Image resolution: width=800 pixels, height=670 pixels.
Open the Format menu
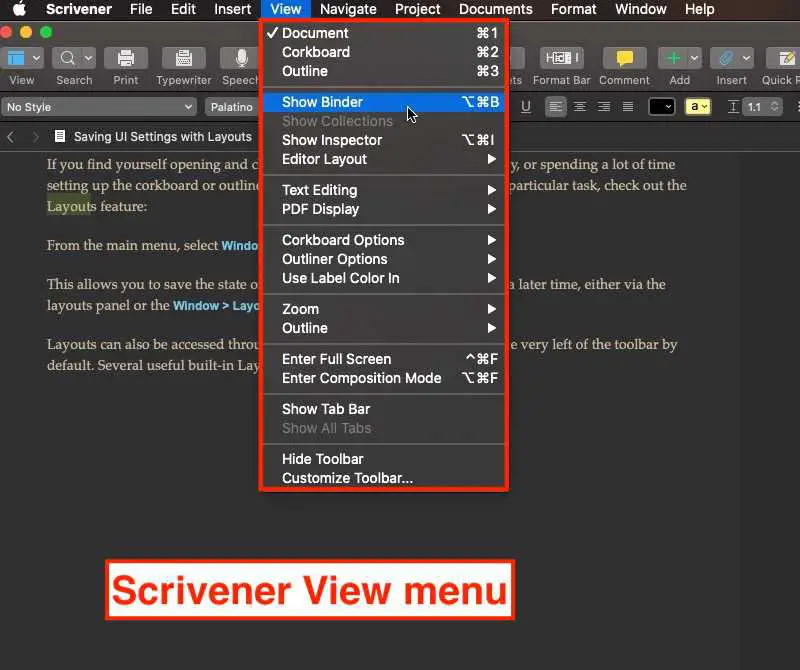pyautogui.click(x=573, y=9)
